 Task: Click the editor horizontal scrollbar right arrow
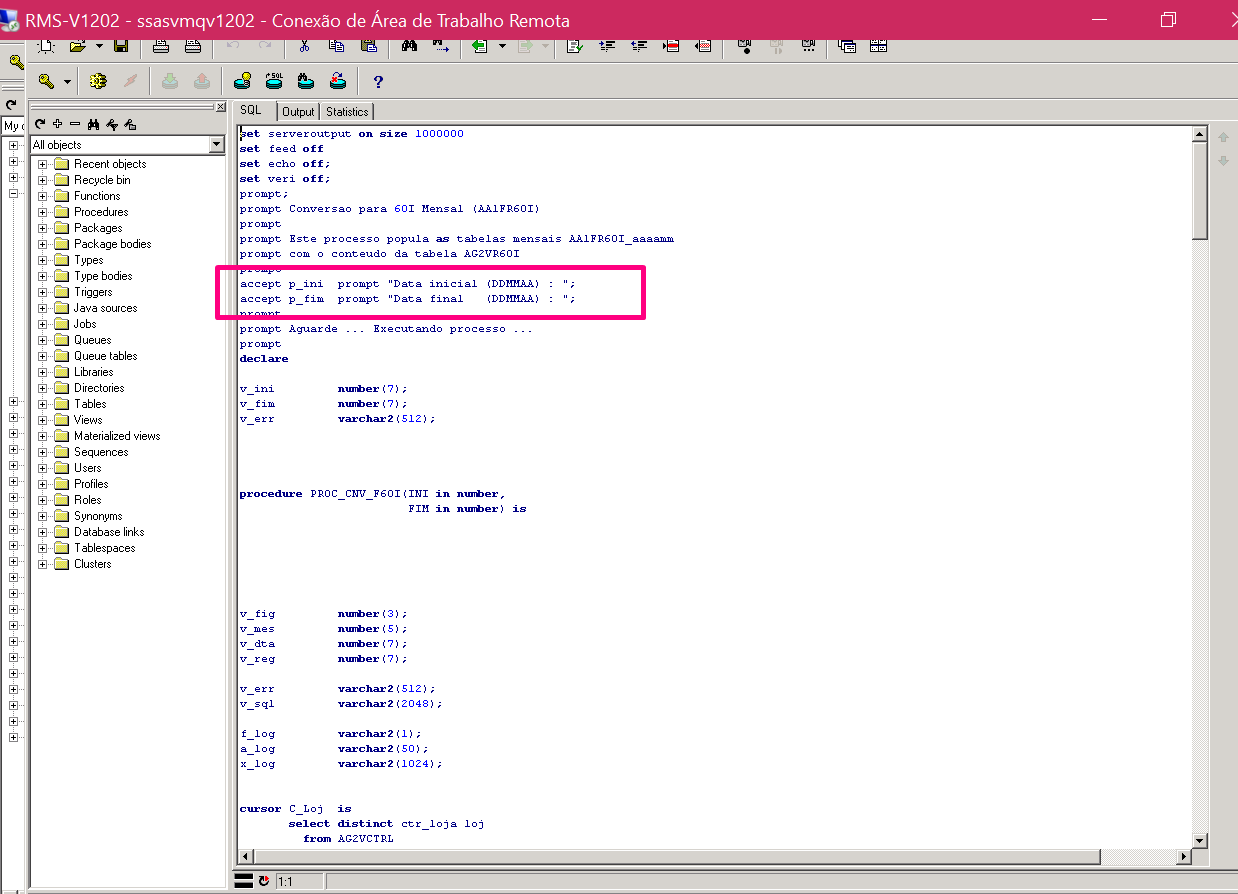[1185, 857]
